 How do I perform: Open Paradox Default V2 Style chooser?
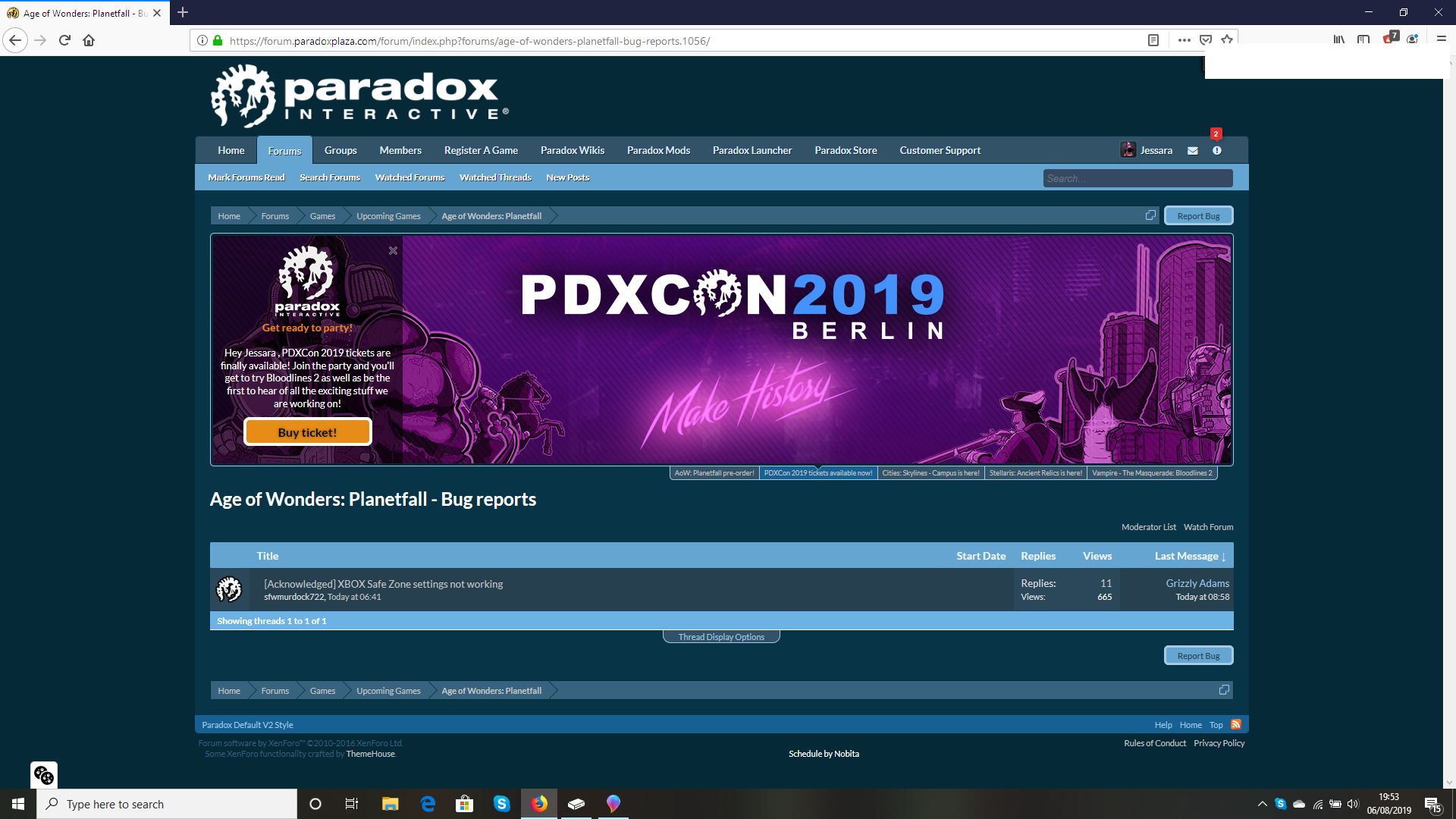tap(247, 725)
